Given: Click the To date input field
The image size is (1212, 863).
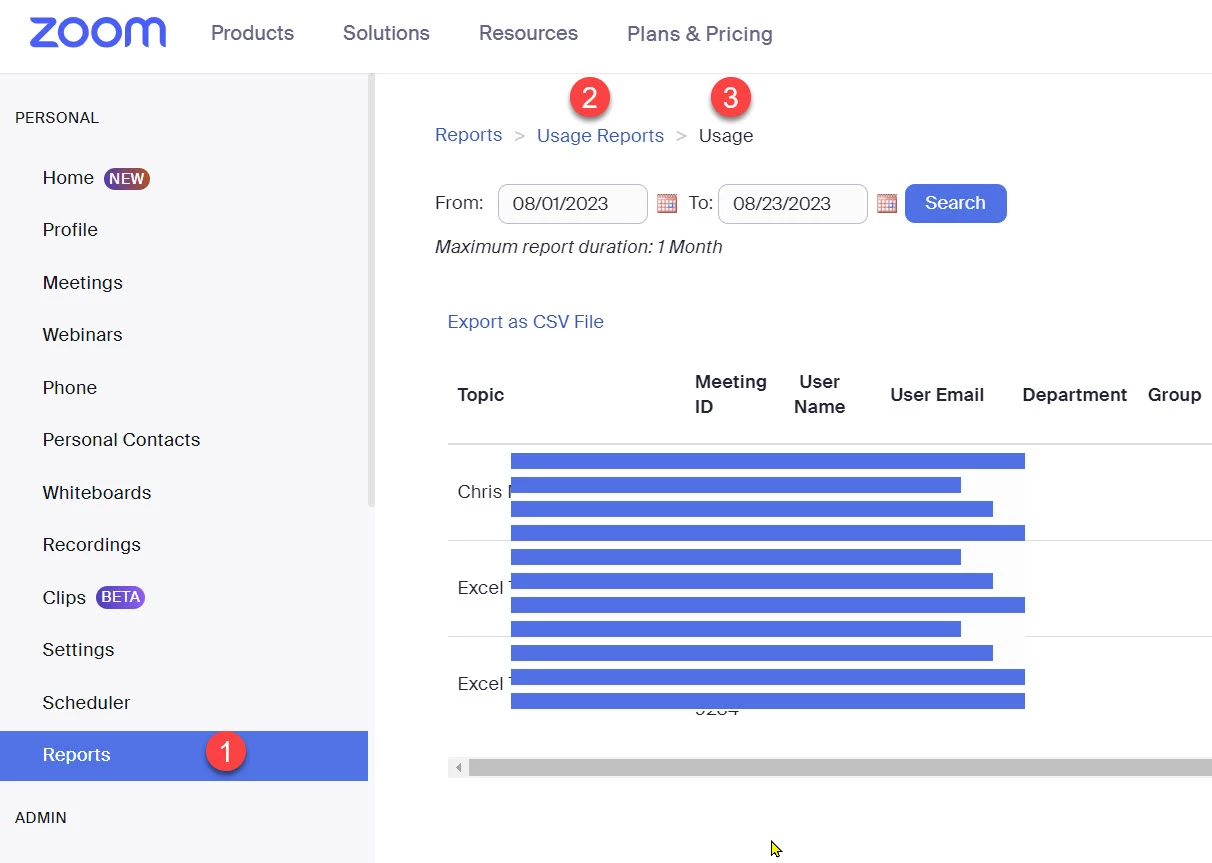Looking at the screenshot, I should point(793,204).
